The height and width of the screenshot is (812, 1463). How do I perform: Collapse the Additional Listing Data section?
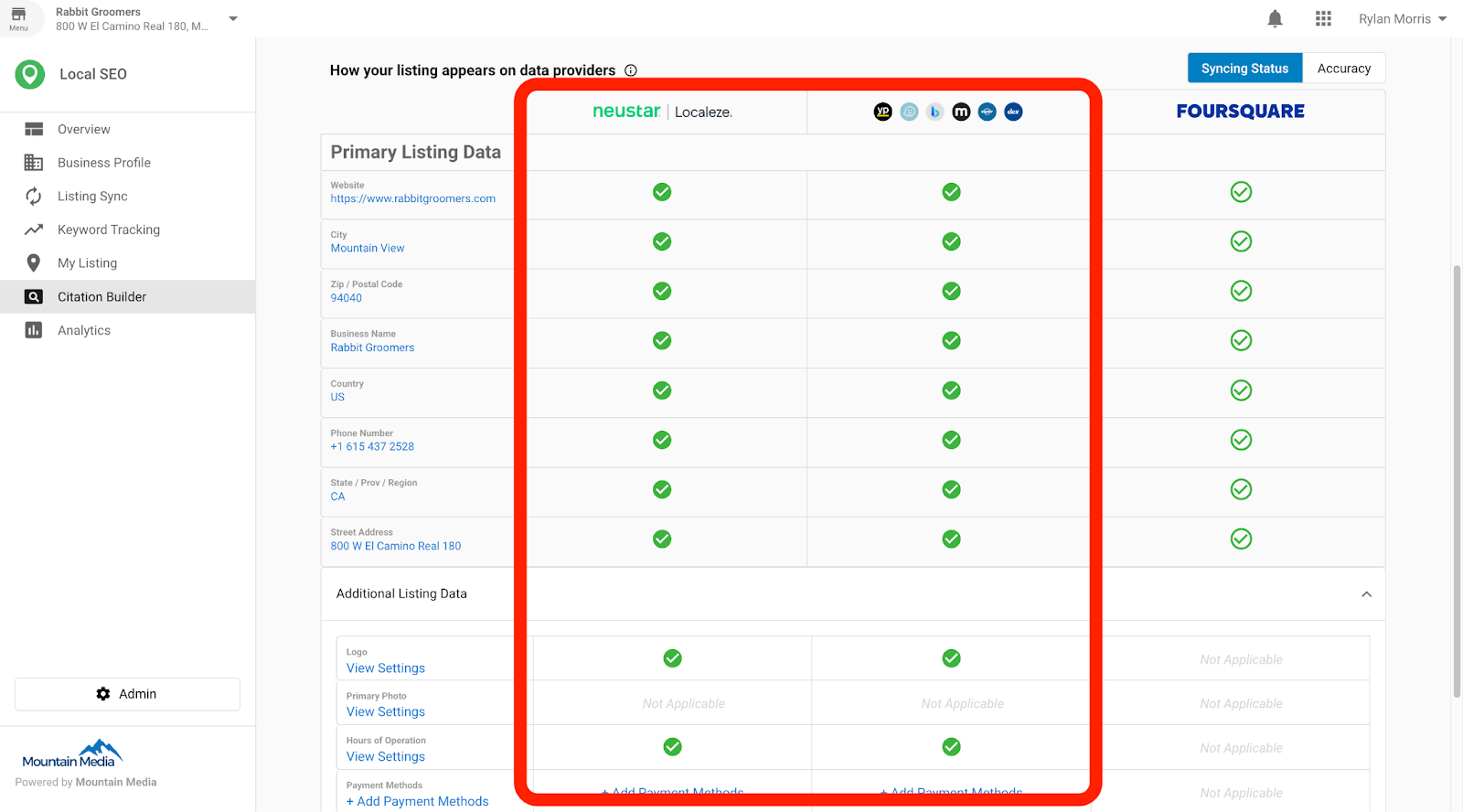[1366, 594]
